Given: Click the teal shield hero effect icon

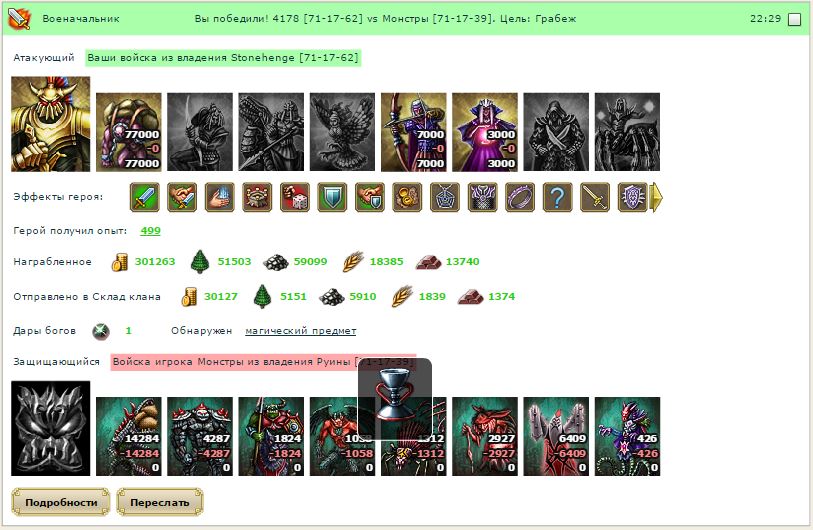Looking at the screenshot, I should click(x=332, y=198).
